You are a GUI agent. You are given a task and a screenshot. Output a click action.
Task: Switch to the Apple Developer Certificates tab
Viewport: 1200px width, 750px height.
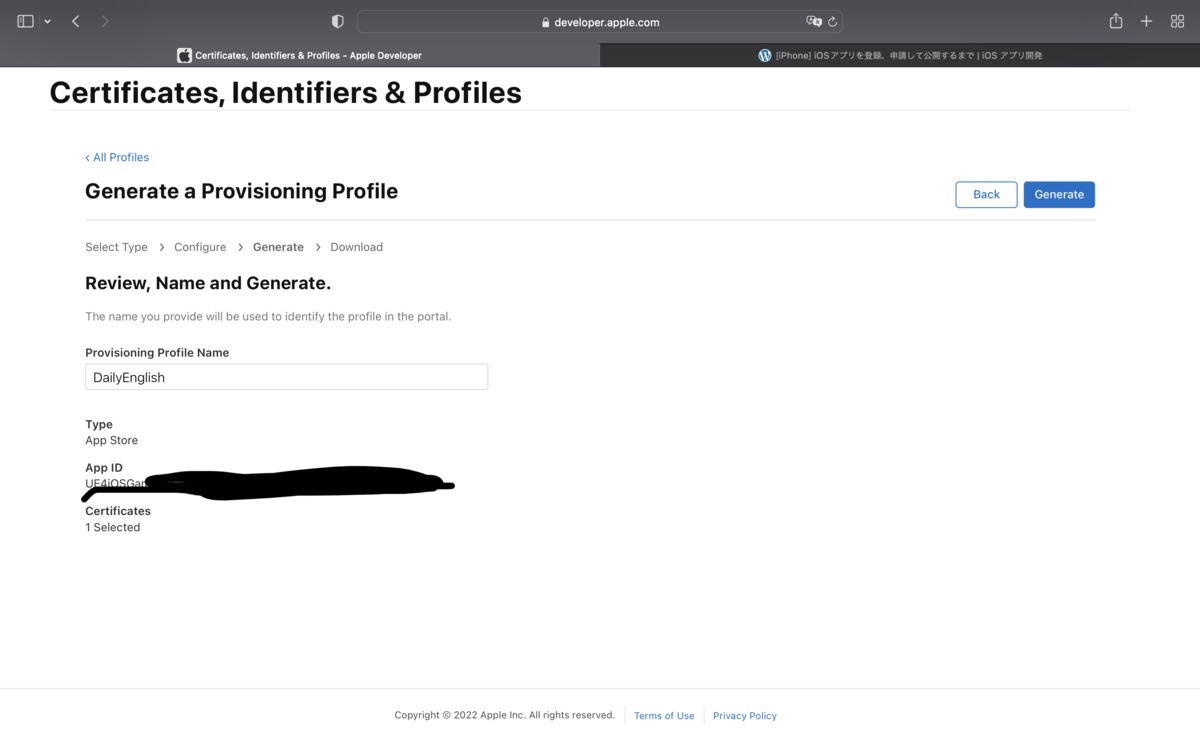300,56
